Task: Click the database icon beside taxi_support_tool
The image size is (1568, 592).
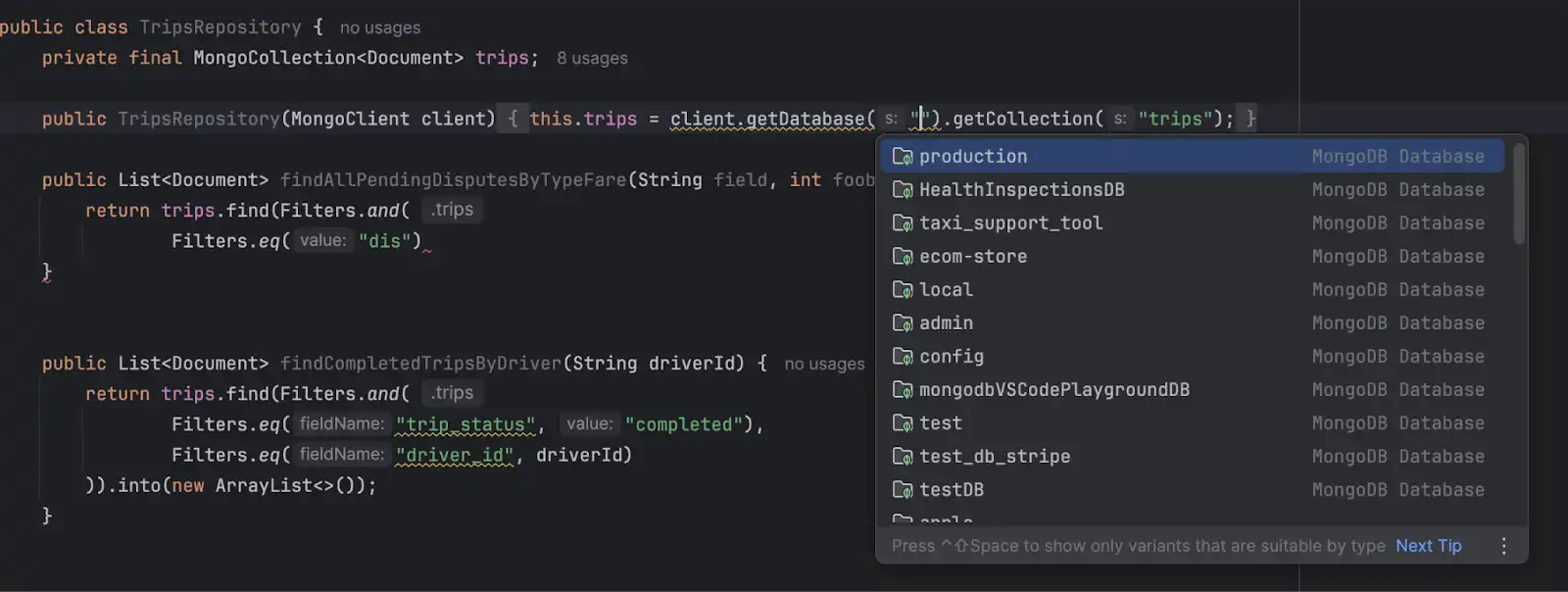Action: [x=903, y=223]
